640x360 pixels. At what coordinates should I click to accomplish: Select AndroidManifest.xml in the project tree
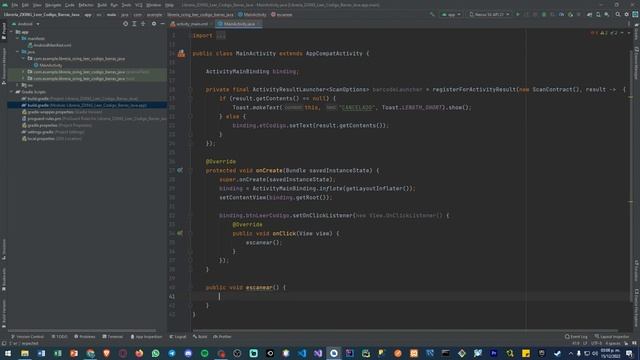49,45
